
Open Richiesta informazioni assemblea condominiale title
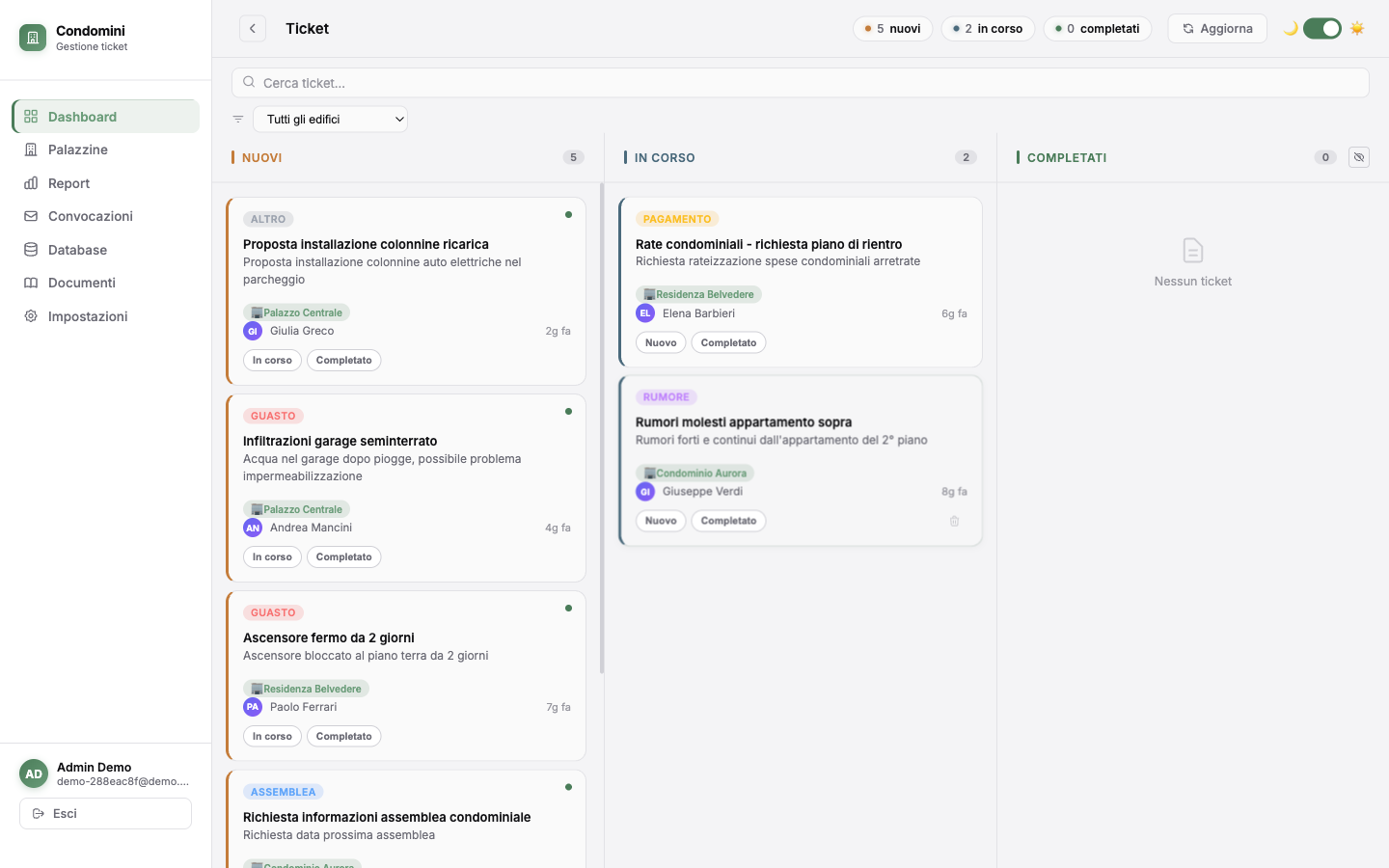pos(387,818)
